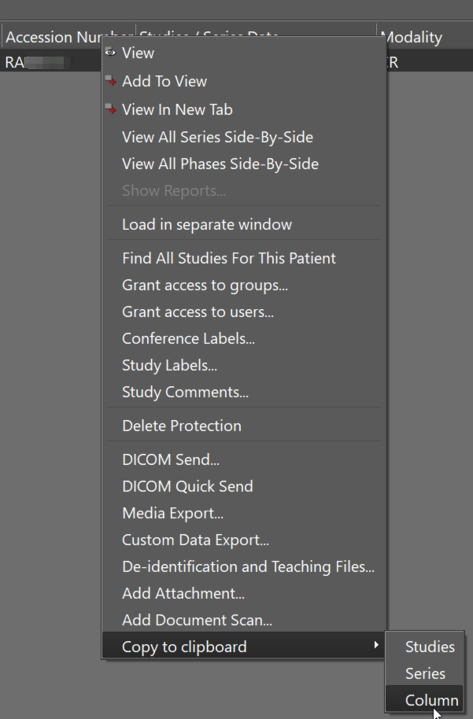This screenshot has height=719, width=473.
Task: Click the eye icon beside View
Action: (x=110, y=53)
